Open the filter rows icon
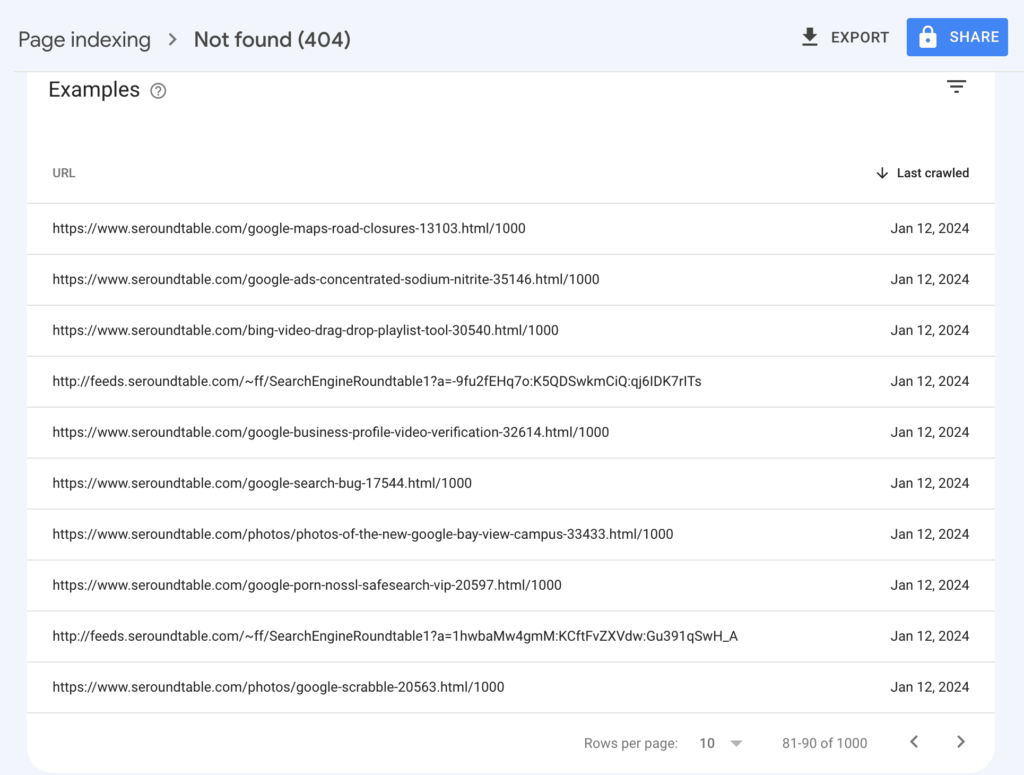 (x=956, y=88)
